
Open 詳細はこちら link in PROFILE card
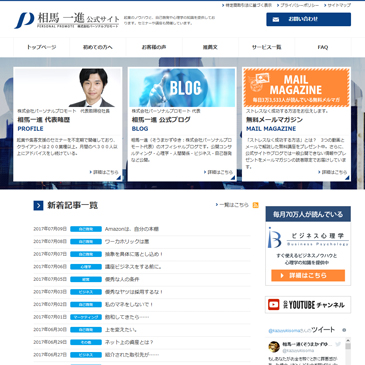click(104, 172)
